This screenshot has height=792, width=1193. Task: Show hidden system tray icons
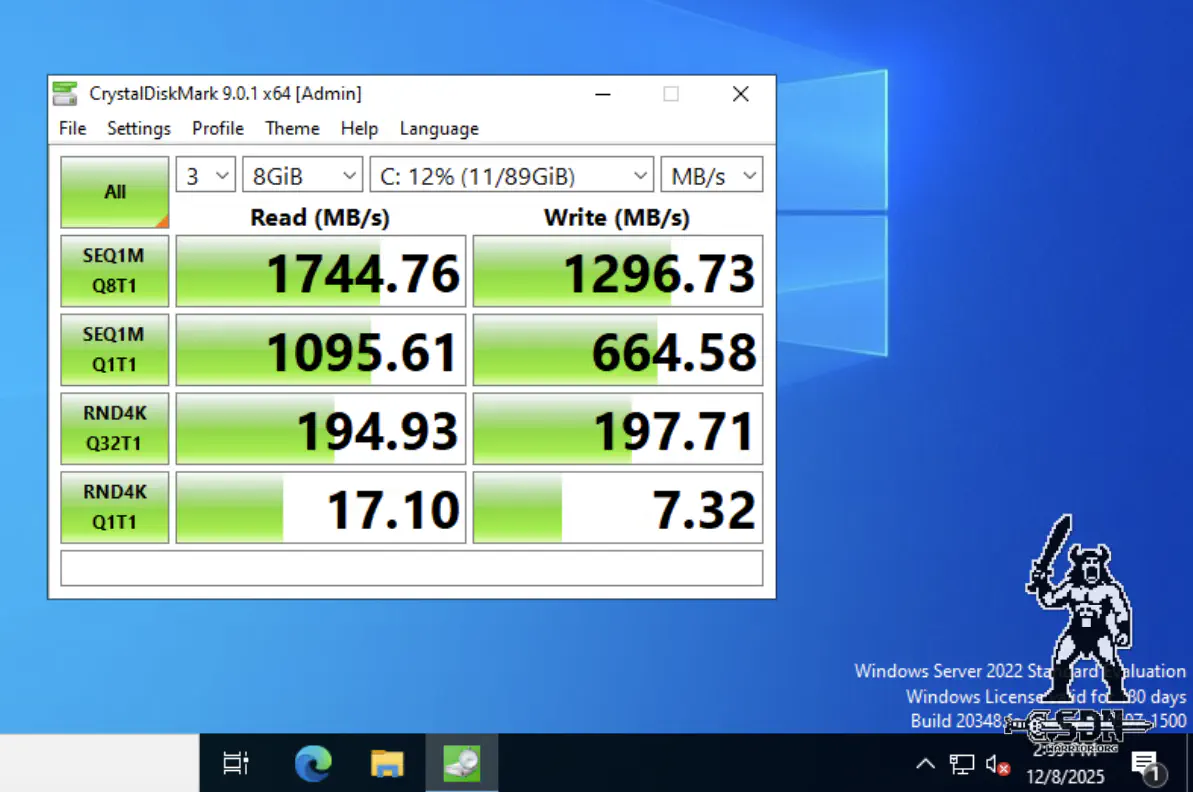pyautogui.click(x=925, y=765)
